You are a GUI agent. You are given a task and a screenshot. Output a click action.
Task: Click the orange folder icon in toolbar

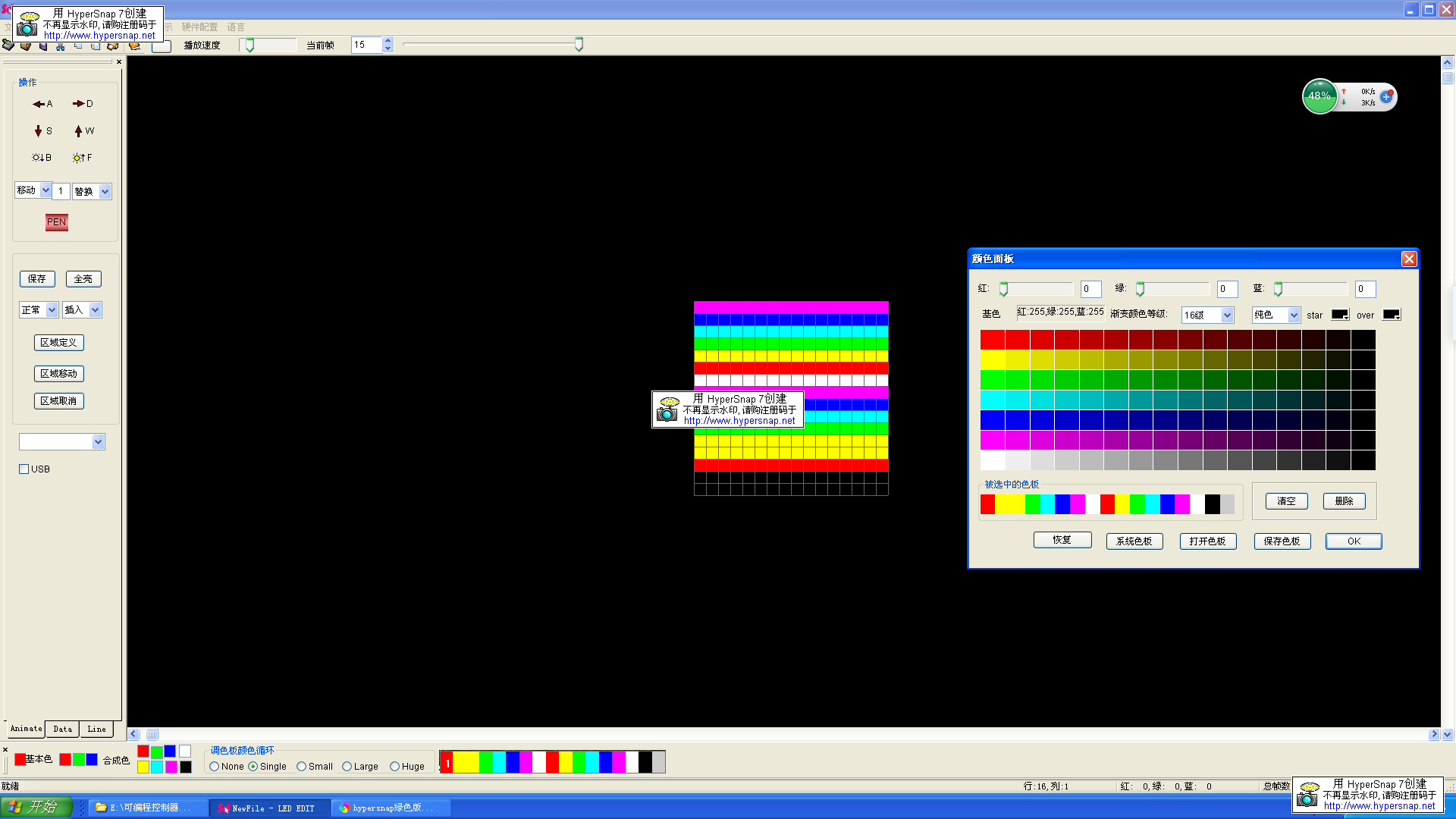pyautogui.click(x=134, y=46)
